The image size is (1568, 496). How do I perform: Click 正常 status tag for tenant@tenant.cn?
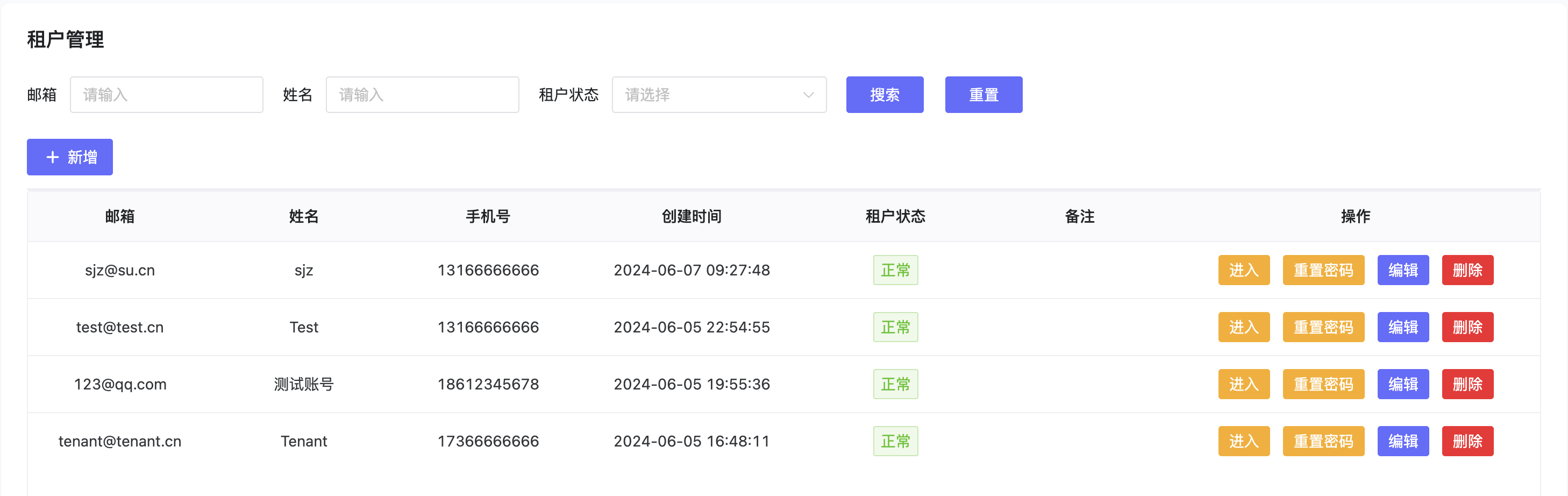(x=895, y=441)
